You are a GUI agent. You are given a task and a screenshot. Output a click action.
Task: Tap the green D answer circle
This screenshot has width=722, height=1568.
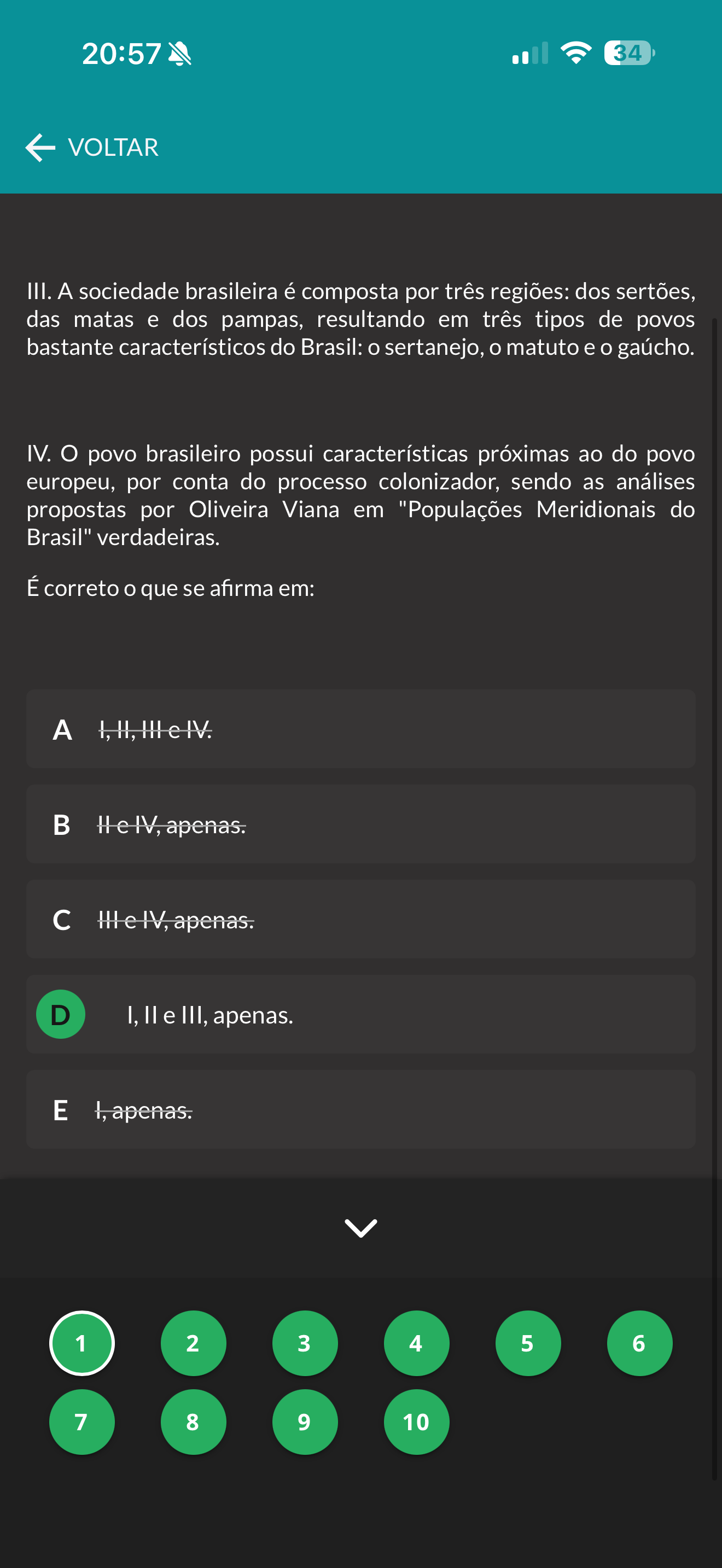[61, 1015]
